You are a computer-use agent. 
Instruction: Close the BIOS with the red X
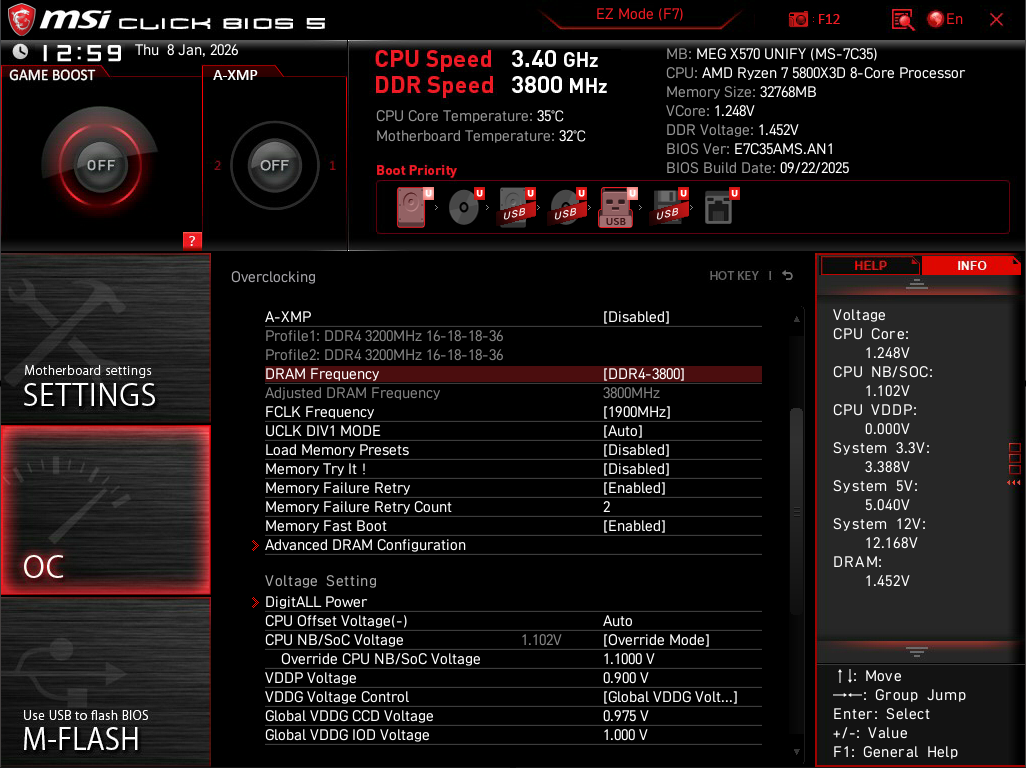point(996,20)
